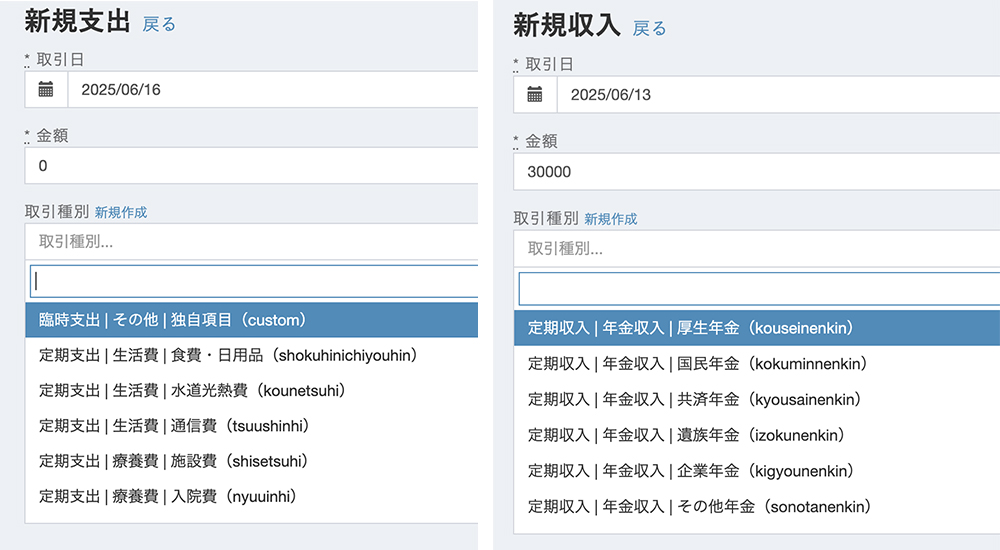Click calendar icon in new expense form

pos(45,90)
